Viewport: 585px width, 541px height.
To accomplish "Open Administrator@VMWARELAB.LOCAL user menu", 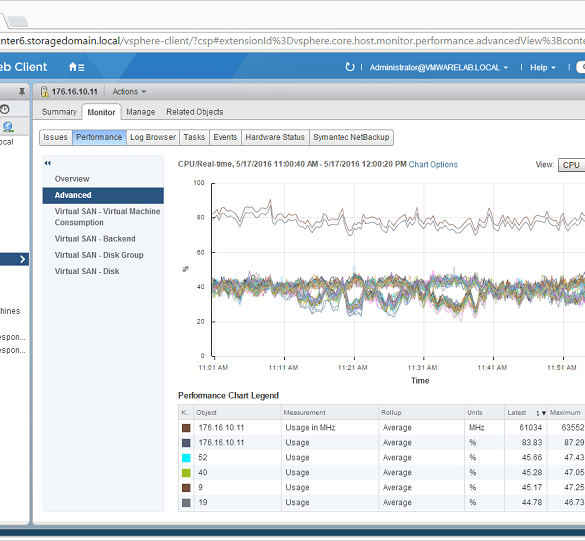I will pyautogui.click(x=438, y=68).
